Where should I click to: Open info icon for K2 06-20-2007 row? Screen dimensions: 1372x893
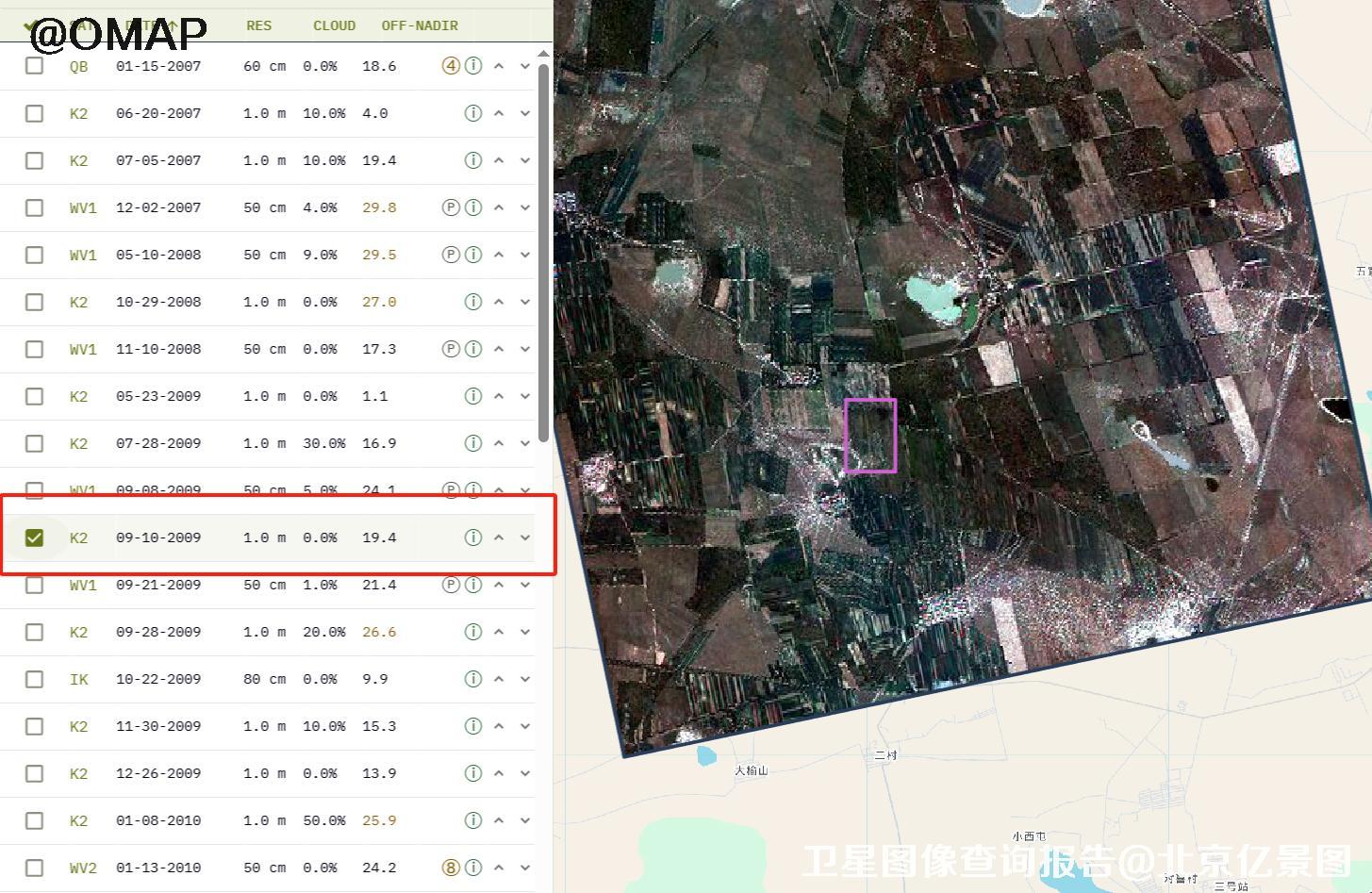tap(473, 113)
